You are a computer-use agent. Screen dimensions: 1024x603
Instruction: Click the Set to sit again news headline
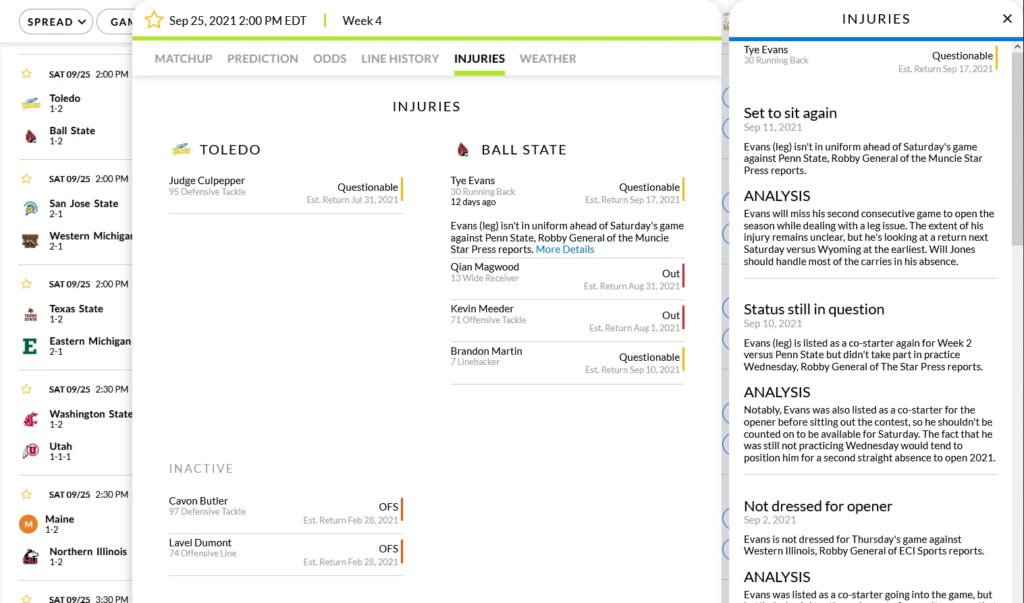coord(790,113)
